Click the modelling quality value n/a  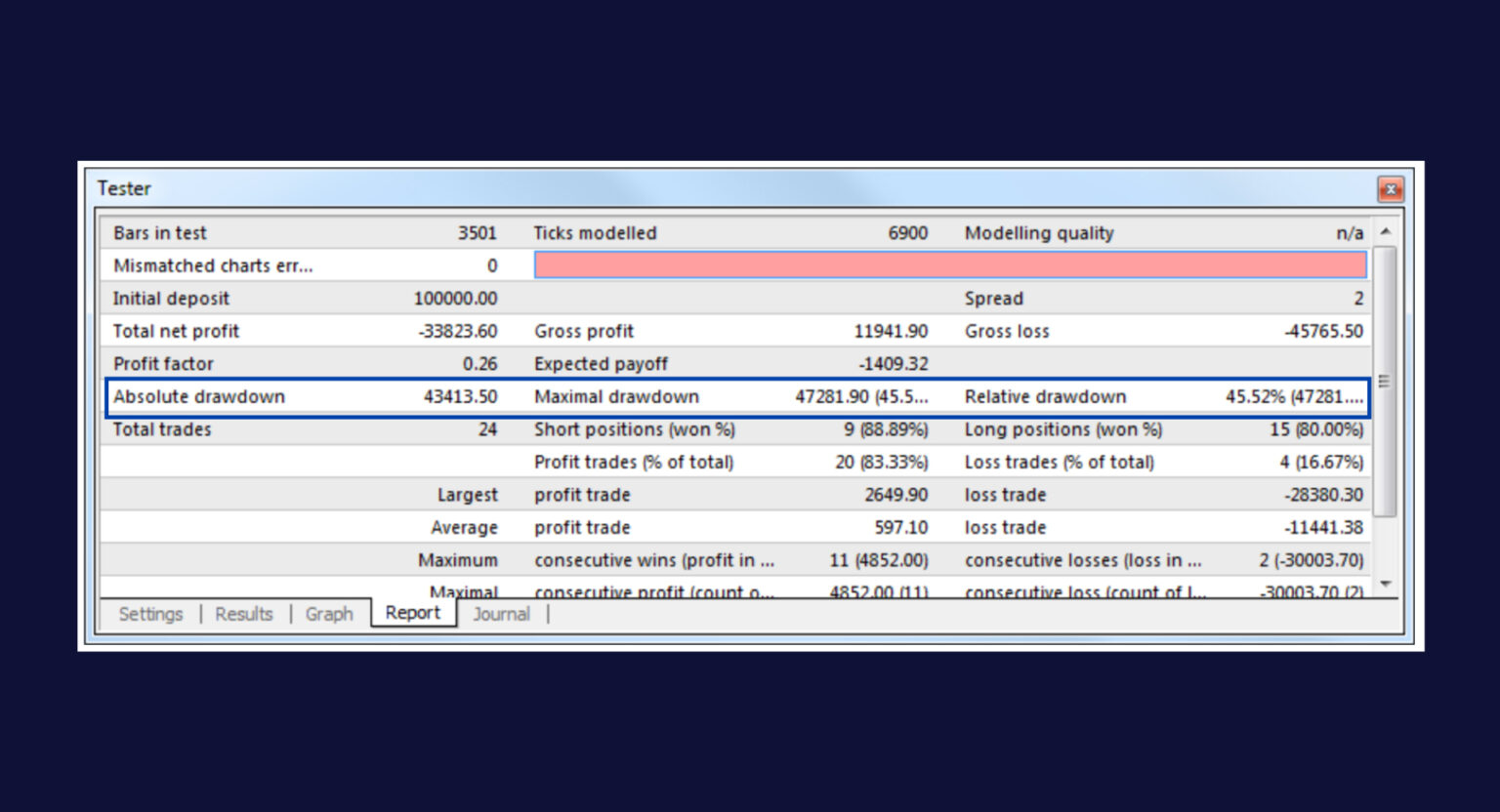pos(1350,233)
